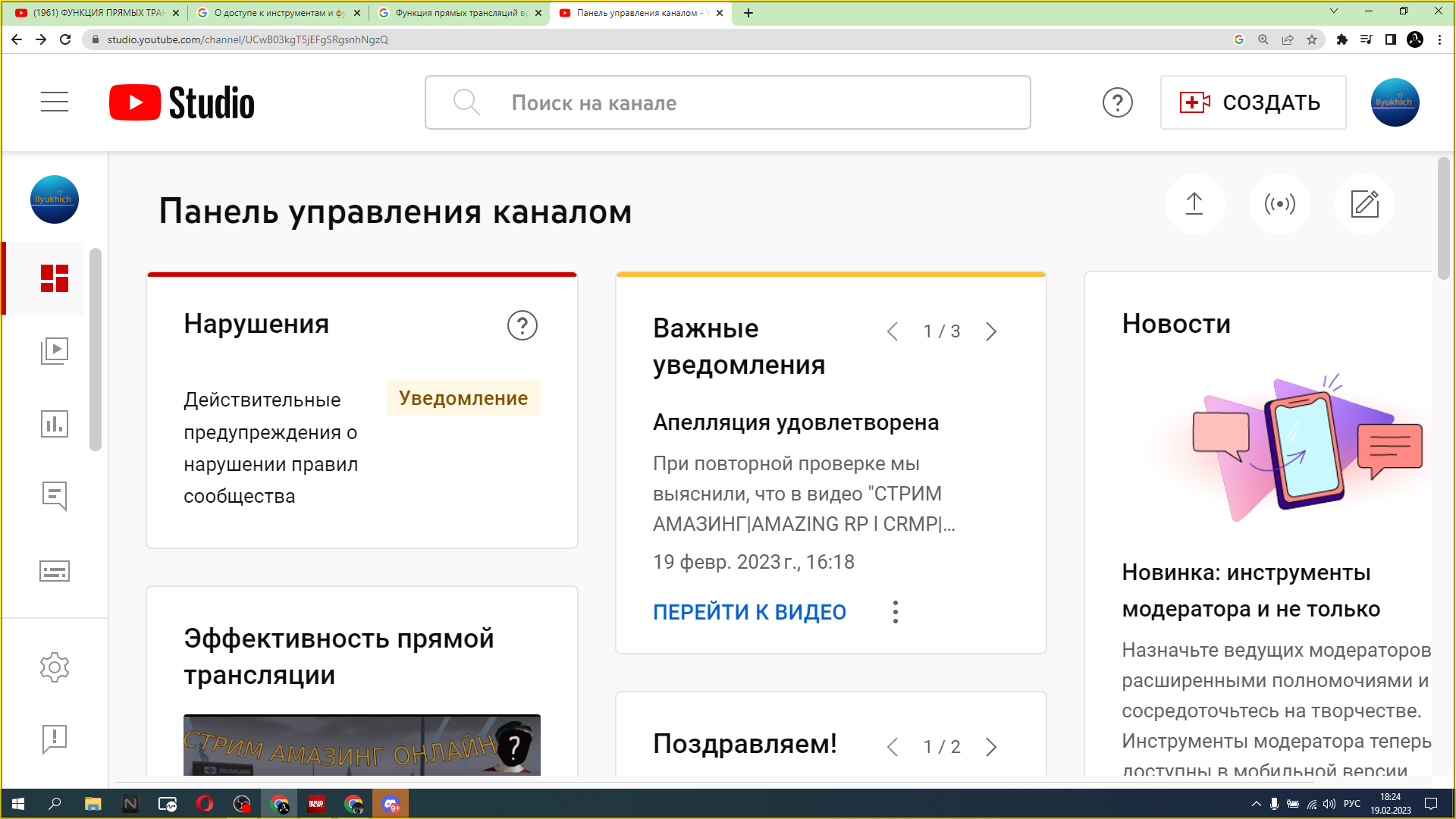Go to previous Поздравляем card page

point(893,747)
